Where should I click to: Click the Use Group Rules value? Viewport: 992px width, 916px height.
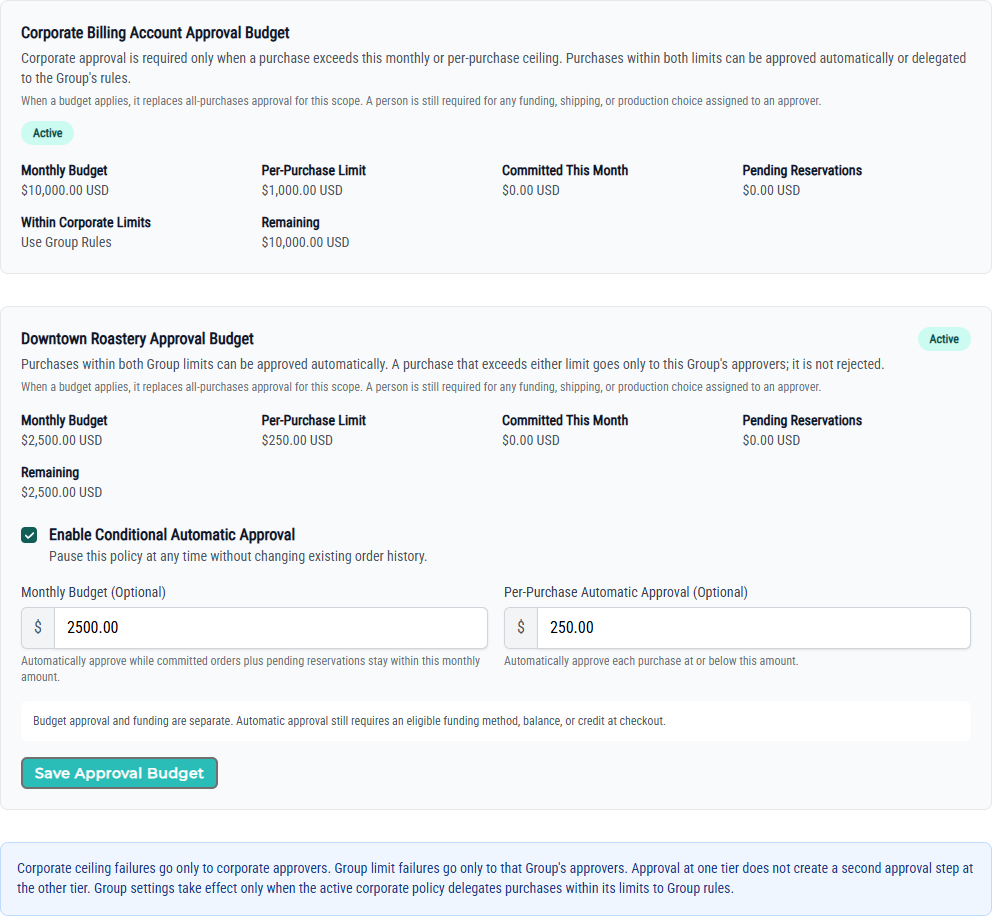(66, 242)
